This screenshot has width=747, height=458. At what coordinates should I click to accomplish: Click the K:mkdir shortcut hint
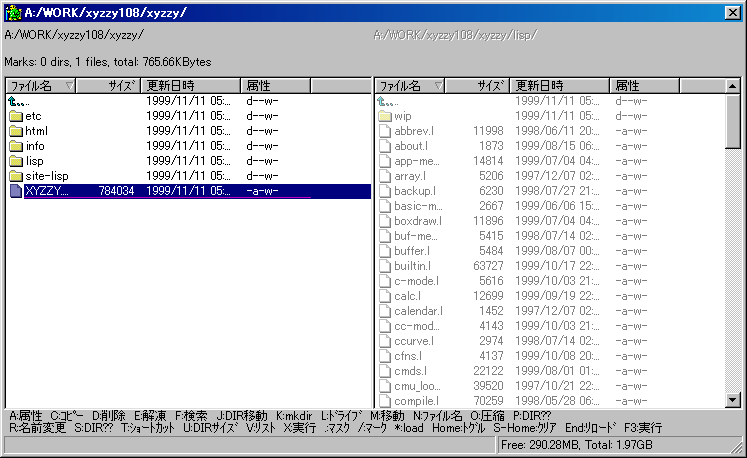(x=294, y=416)
